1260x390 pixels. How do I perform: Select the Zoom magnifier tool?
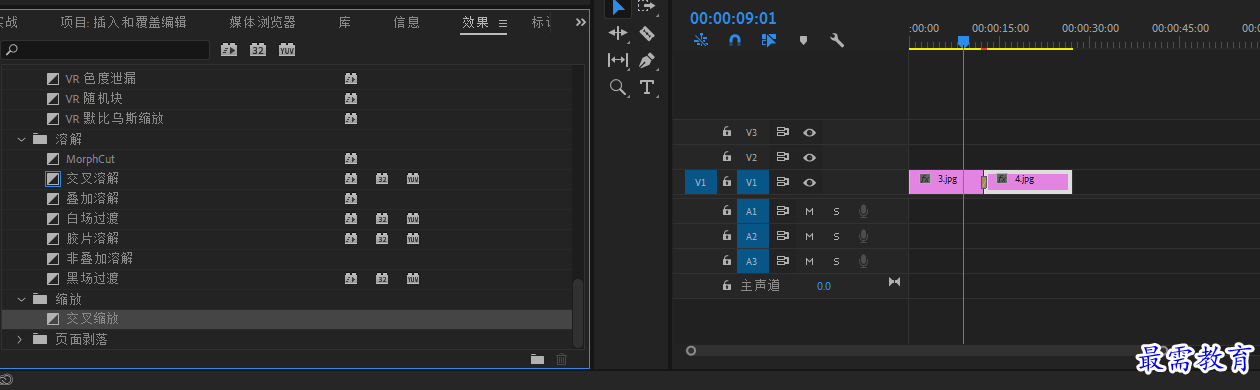click(618, 87)
